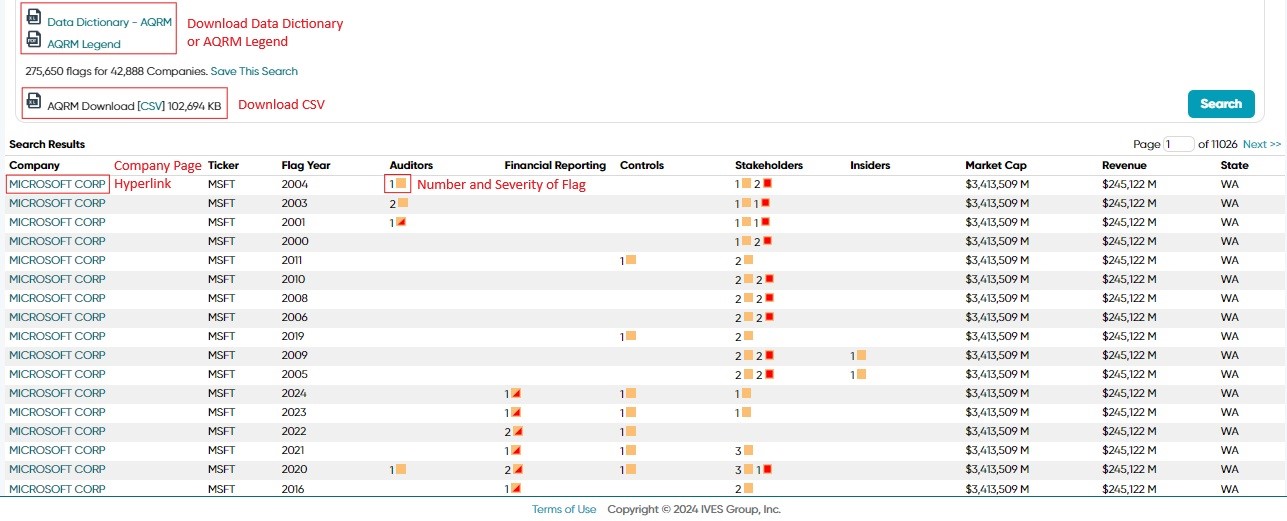Open MICROSOFT CORP link in the 2019 row
Image resolution: width=1287 pixels, height=521 pixels.
pos(57,336)
